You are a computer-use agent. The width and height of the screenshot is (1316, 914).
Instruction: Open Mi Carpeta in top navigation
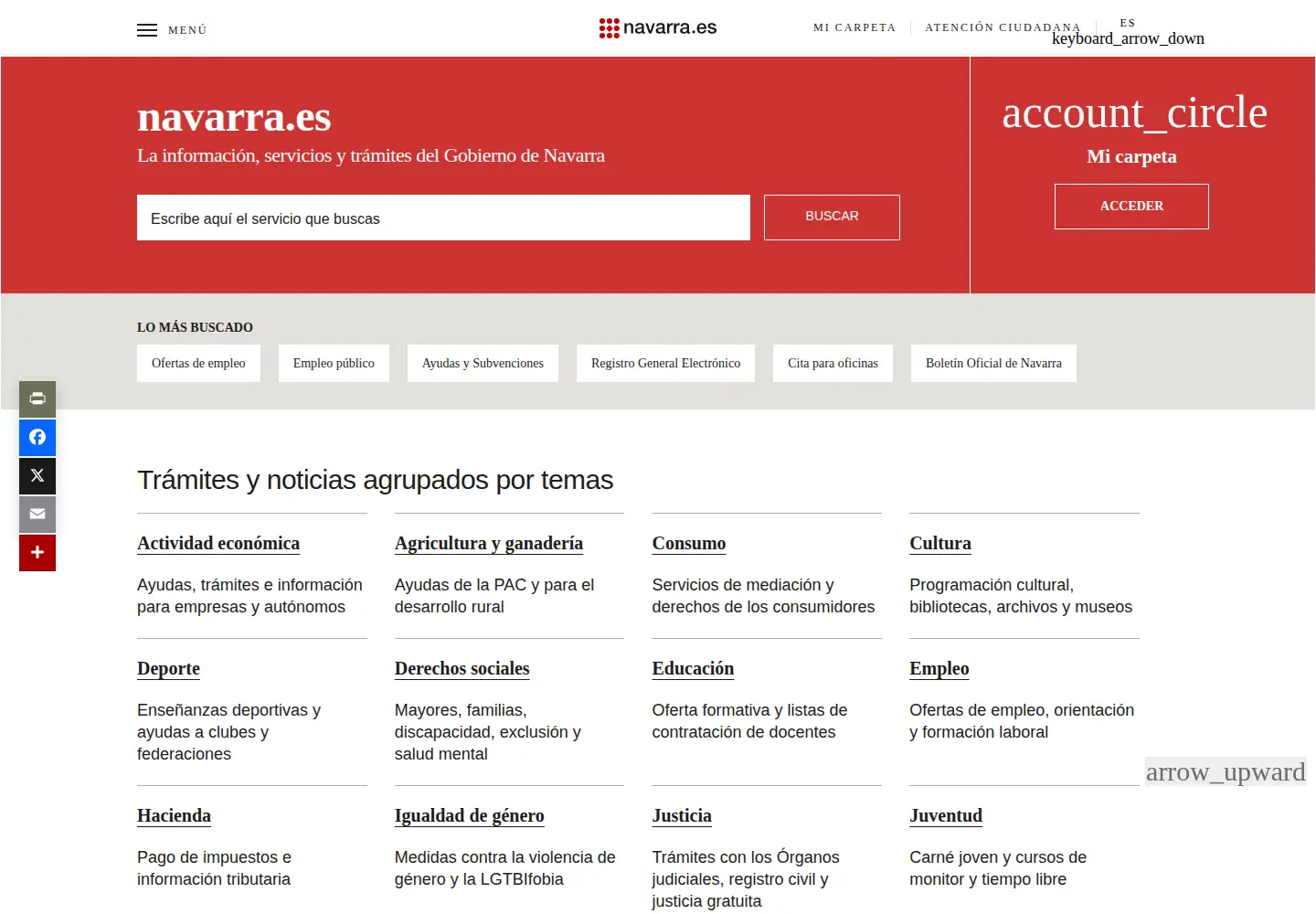(x=854, y=27)
